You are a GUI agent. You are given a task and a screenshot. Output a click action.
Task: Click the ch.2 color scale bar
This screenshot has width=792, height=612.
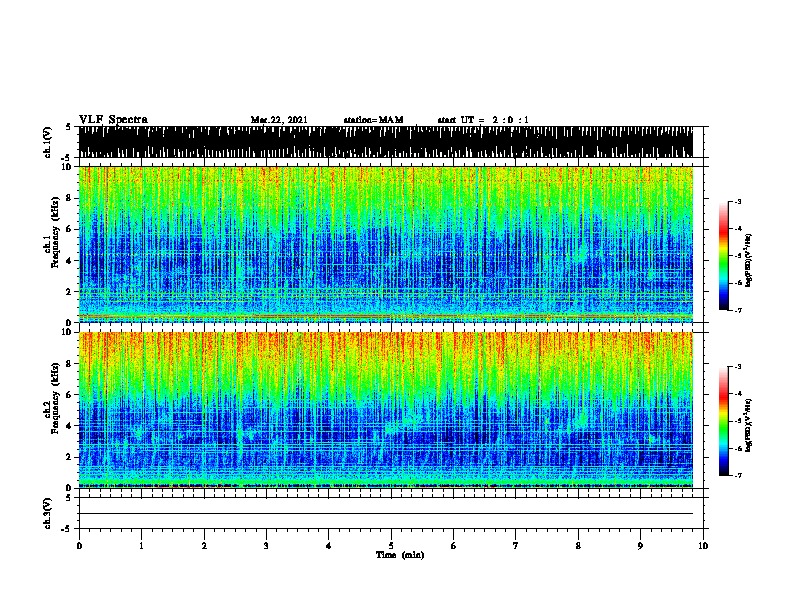click(x=724, y=421)
